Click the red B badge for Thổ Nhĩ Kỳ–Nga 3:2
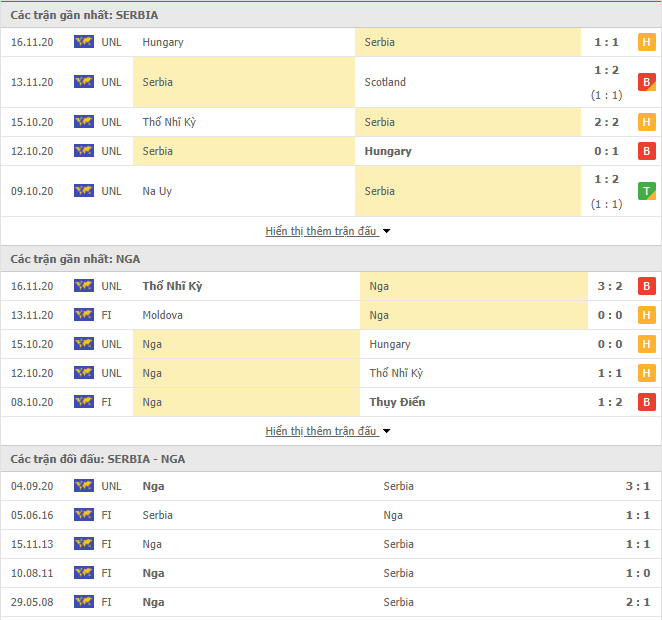662x620 pixels. (646, 286)
